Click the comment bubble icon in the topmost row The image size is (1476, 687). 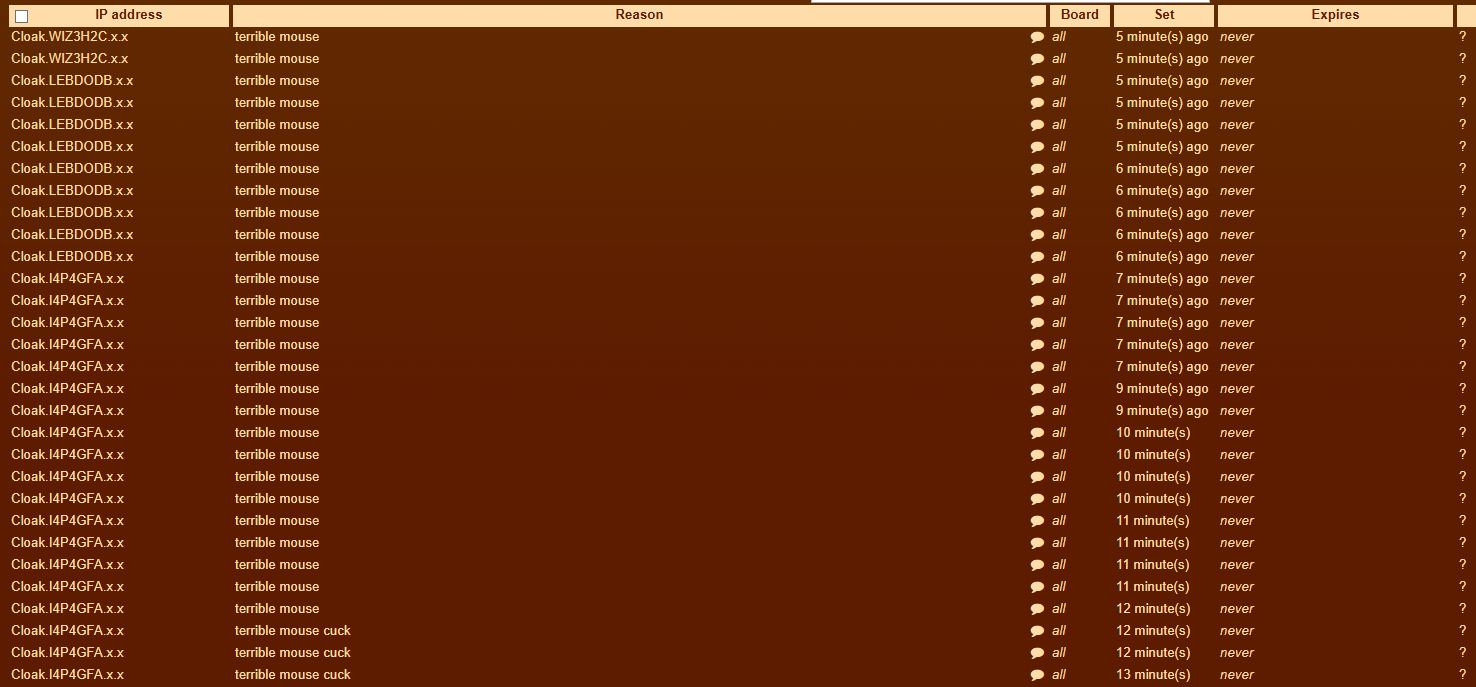pos(1037,37)
